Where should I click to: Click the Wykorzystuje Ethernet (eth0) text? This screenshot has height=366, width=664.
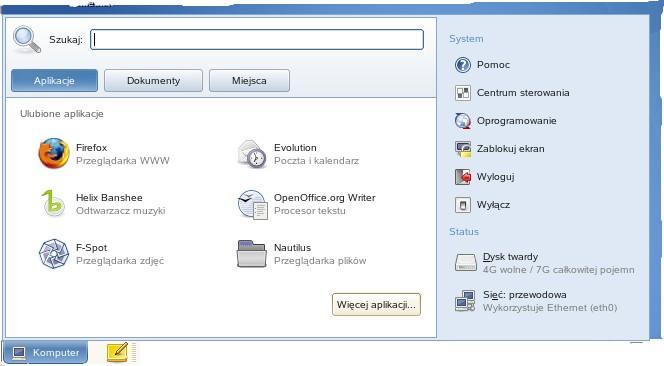[550, 308]
